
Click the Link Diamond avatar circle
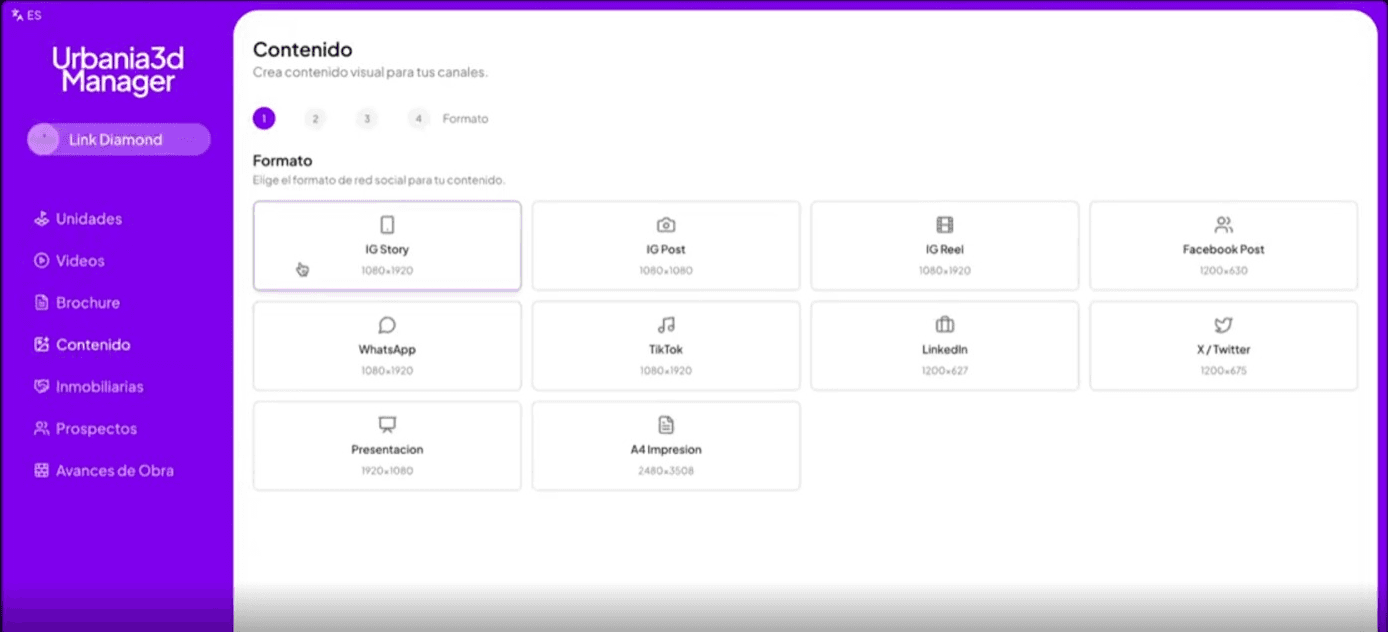pyautogui.click(x=43, y=140)
